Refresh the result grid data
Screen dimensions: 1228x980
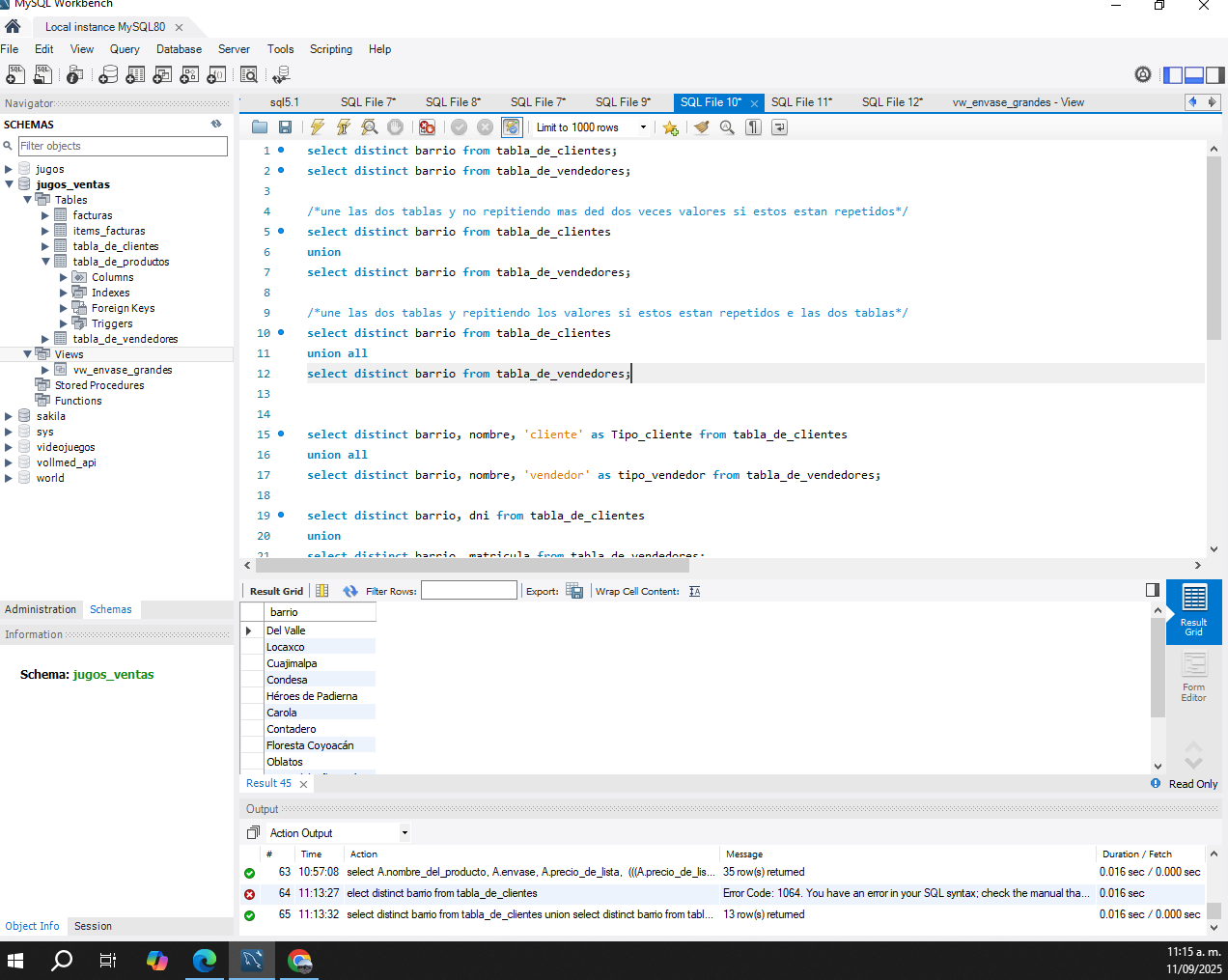(350, 591)
